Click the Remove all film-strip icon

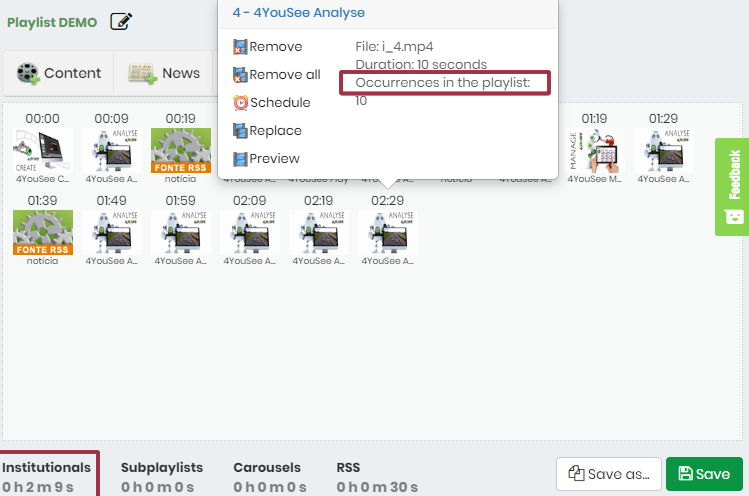click(x=240, y=75)
